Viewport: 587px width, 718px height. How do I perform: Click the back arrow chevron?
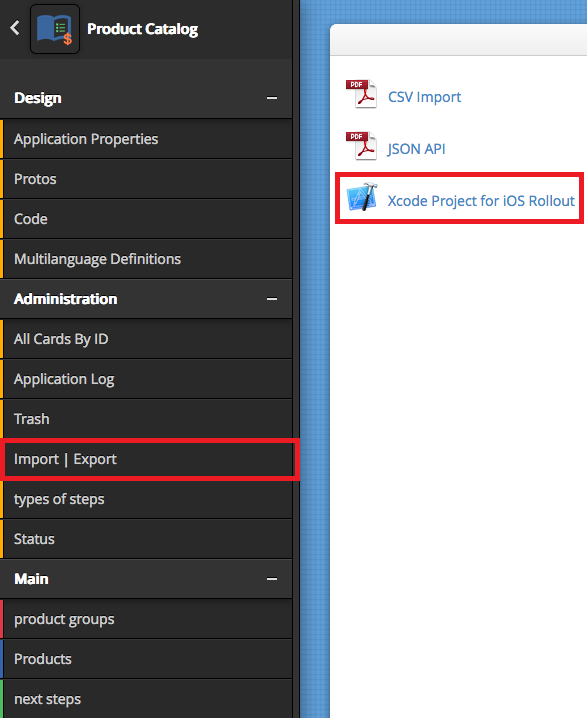click(15, 28)
